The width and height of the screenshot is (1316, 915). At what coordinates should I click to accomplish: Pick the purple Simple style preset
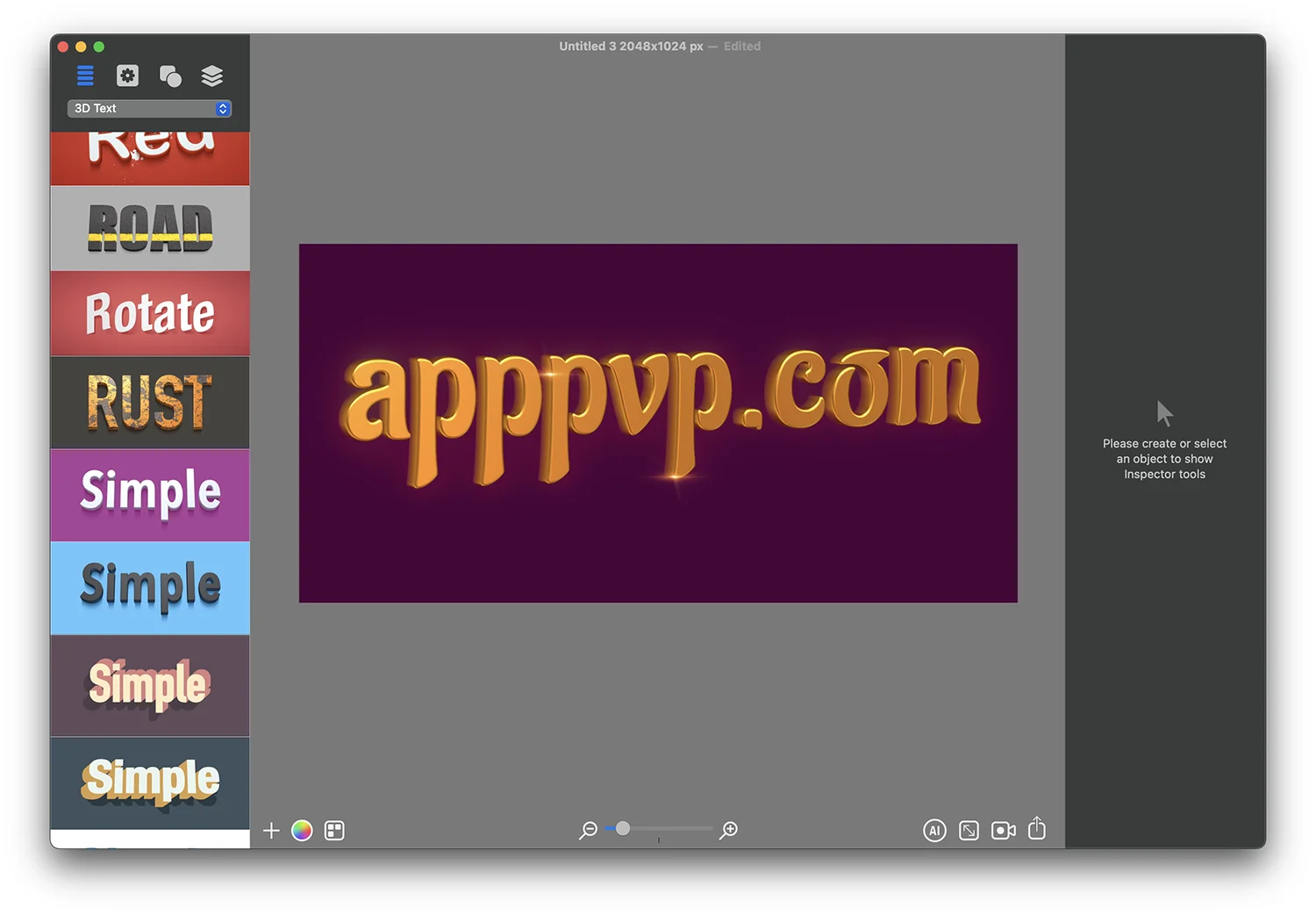[150, 495]
